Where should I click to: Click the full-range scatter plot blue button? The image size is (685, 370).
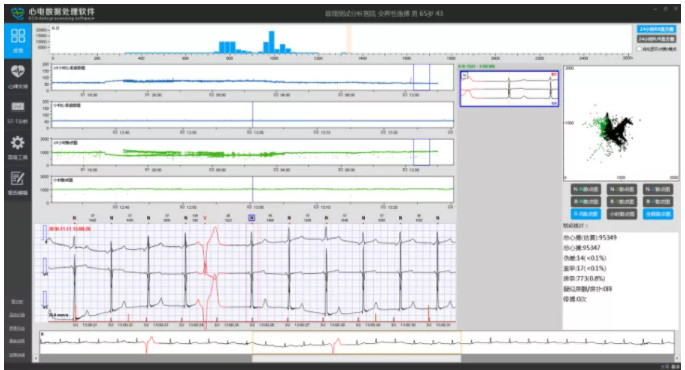pos(658,214)
